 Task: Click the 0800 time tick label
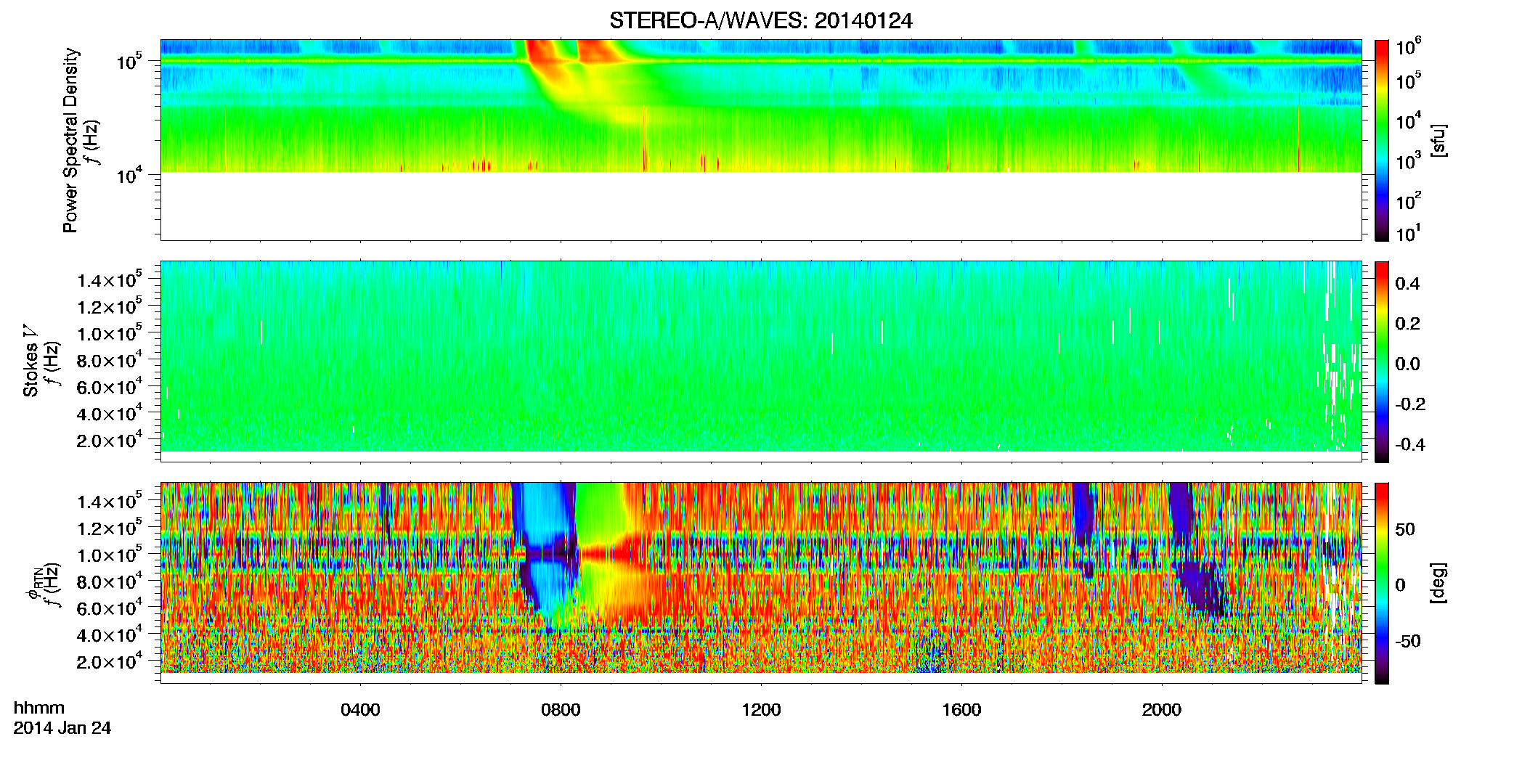tap(561, 710)
